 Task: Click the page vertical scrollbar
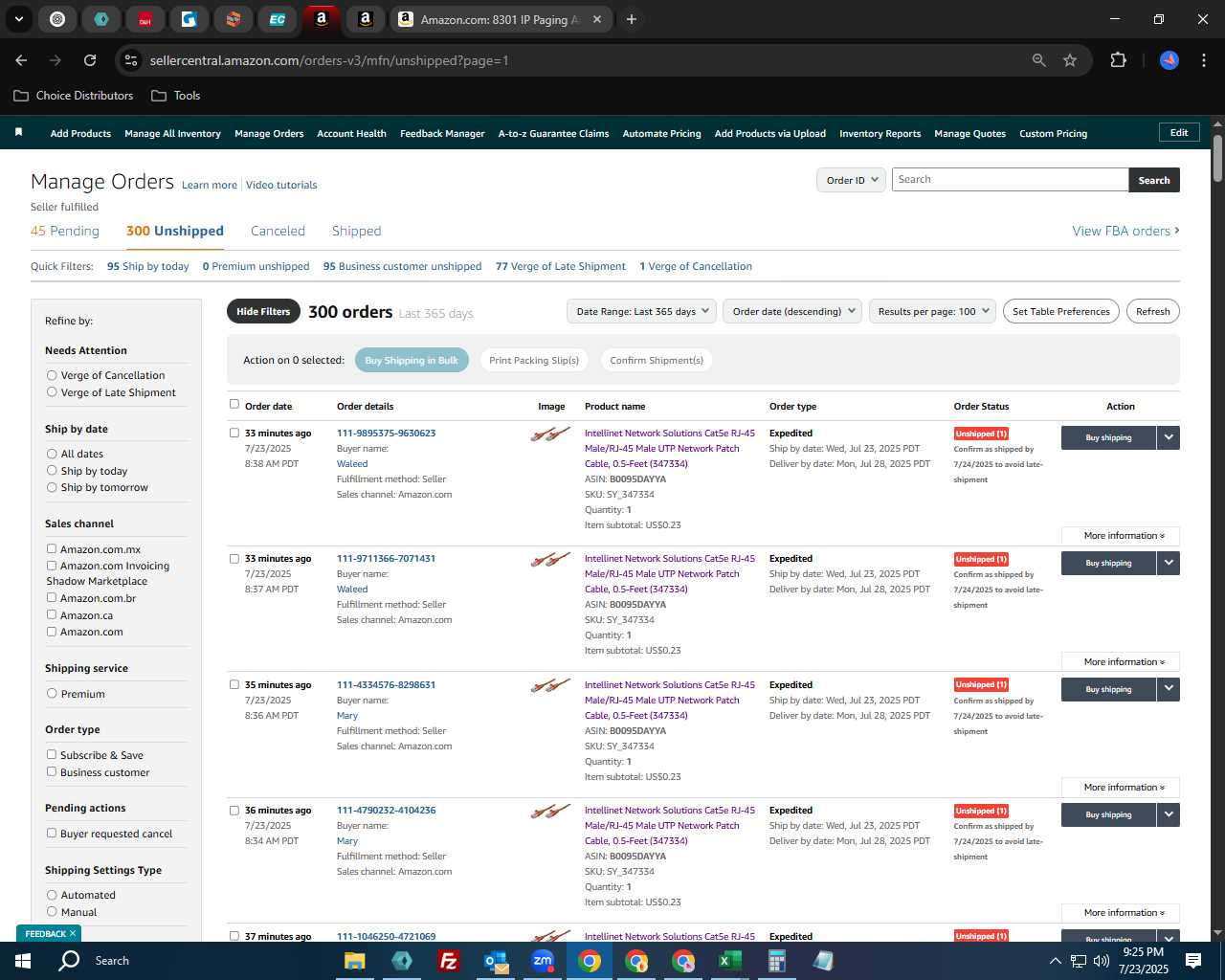[1217, 158]
